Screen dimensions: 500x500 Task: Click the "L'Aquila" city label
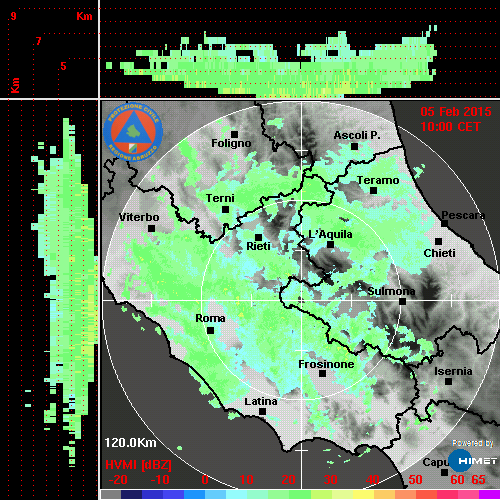click(330, 234)
